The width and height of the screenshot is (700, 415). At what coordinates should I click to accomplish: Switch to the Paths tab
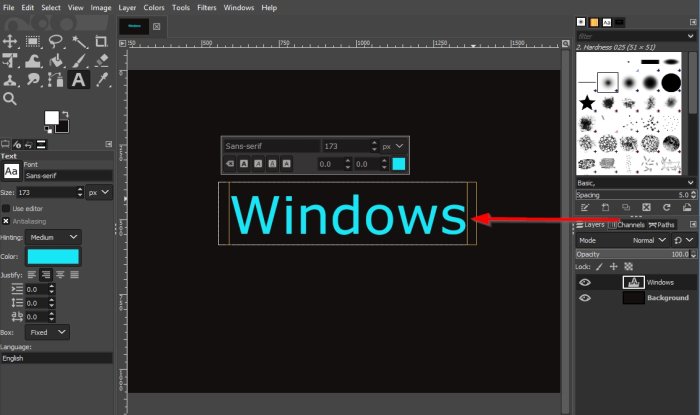pos(662,224)
